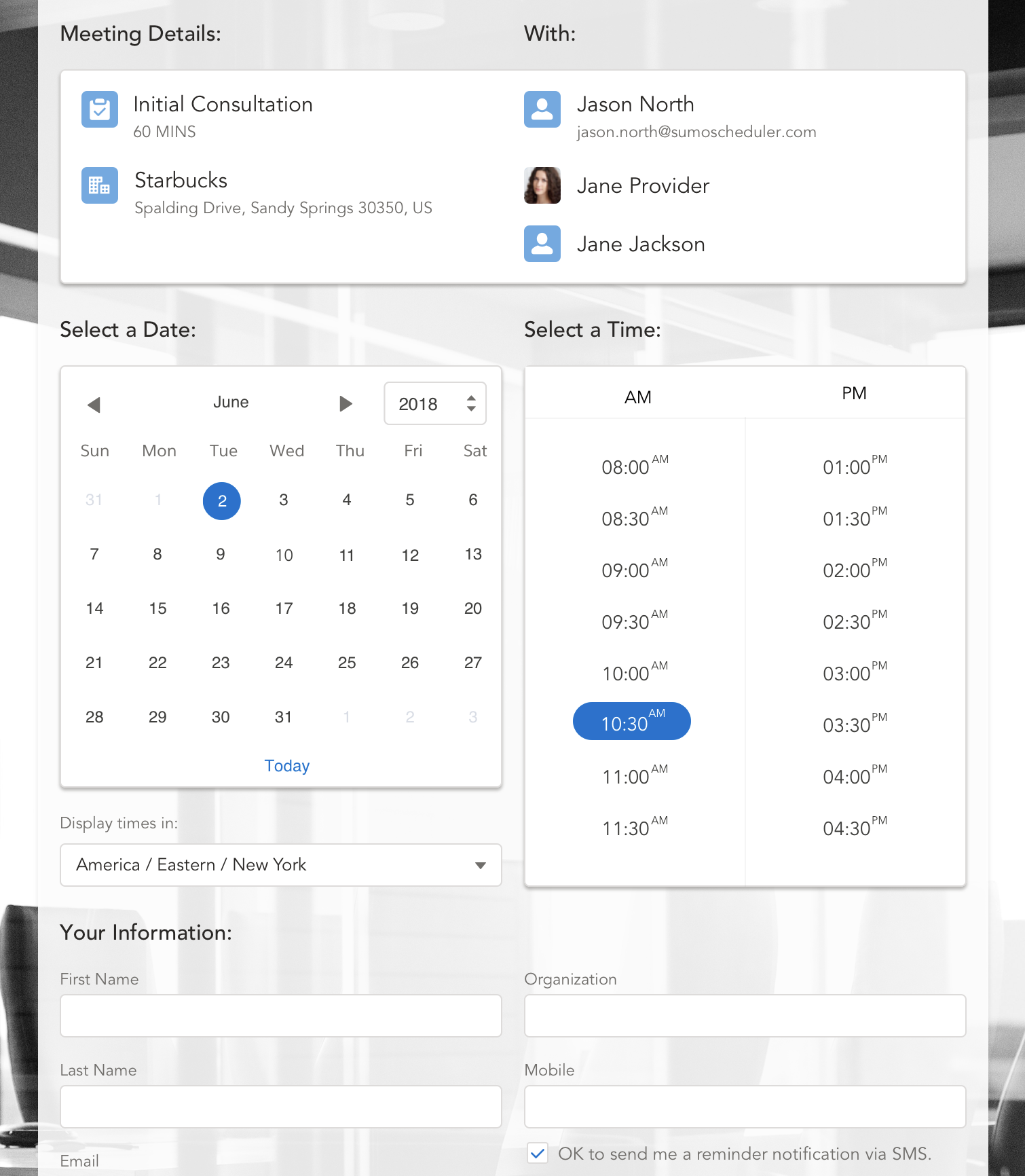Click Jane Jackson's avatar icon
The width and height of the screenshot is (1025, 1176).
pyautogui.click(x=542, y=244)
